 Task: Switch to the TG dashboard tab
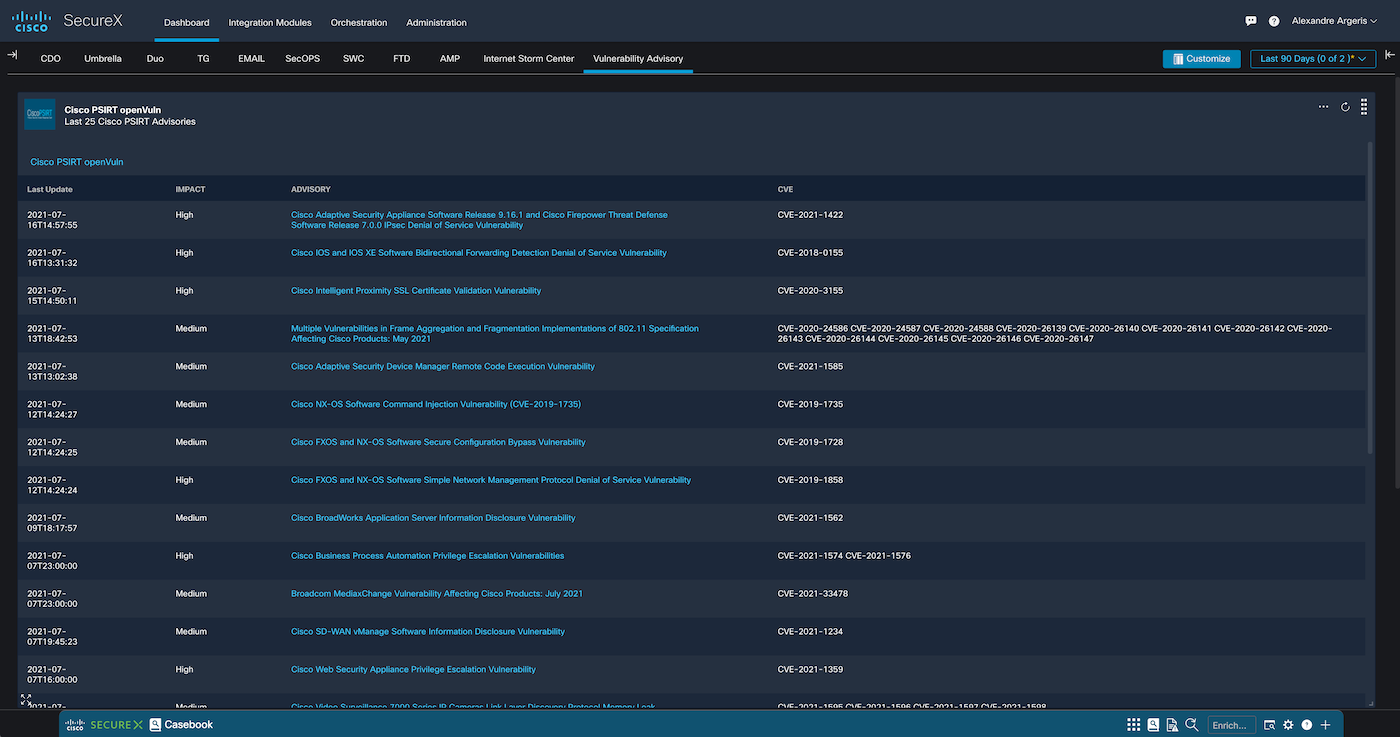point(203,59)
